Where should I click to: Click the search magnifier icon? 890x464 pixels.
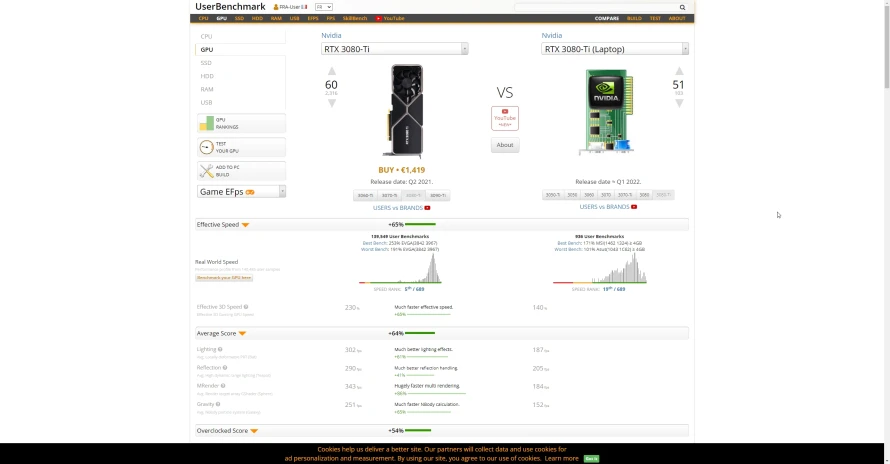coord(682,7)
